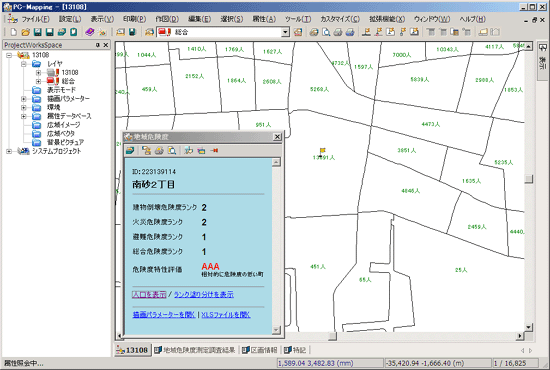This screenshot has height=370, width=550.
Task: Click the second floppy disk save icon
Action: 49,32
